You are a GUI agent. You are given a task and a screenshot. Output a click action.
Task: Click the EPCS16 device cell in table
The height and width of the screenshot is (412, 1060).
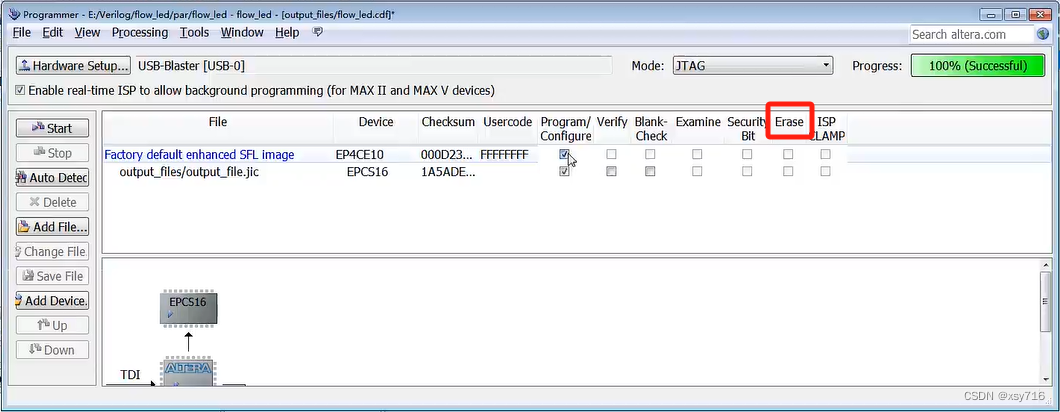pos(367,172)
